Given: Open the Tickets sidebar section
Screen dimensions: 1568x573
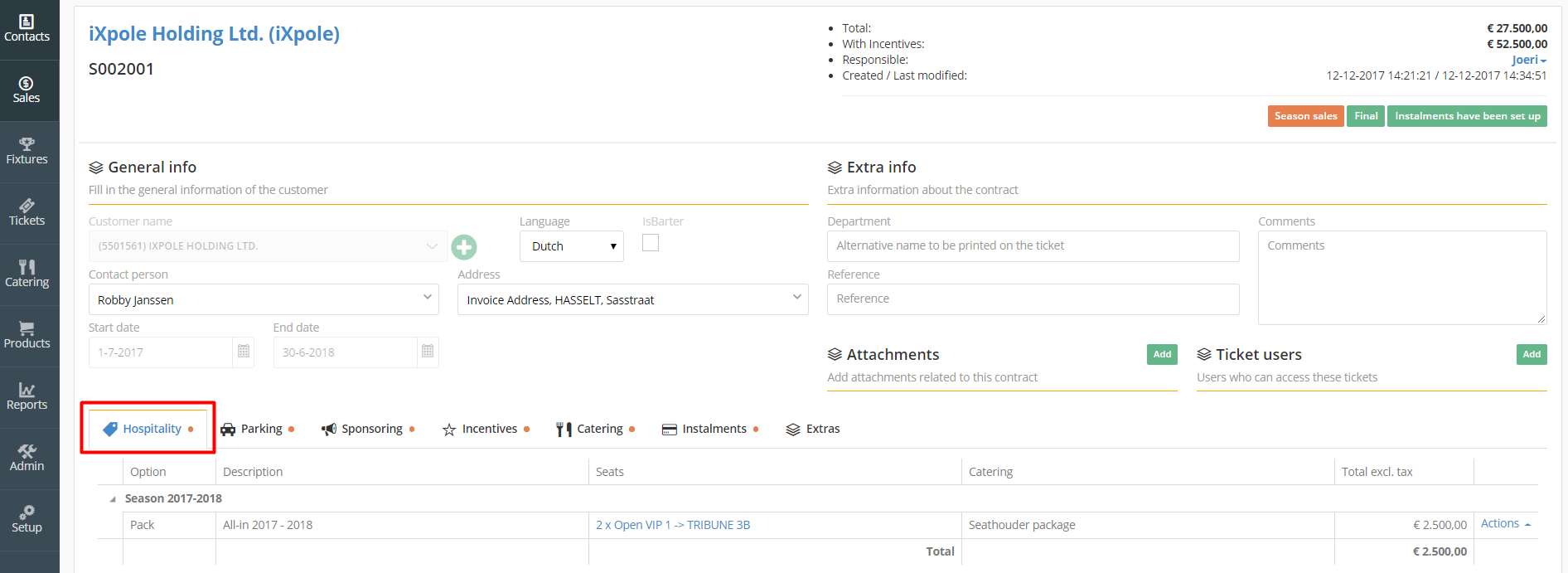Looking at the screenshot, I should click(27, 213).
